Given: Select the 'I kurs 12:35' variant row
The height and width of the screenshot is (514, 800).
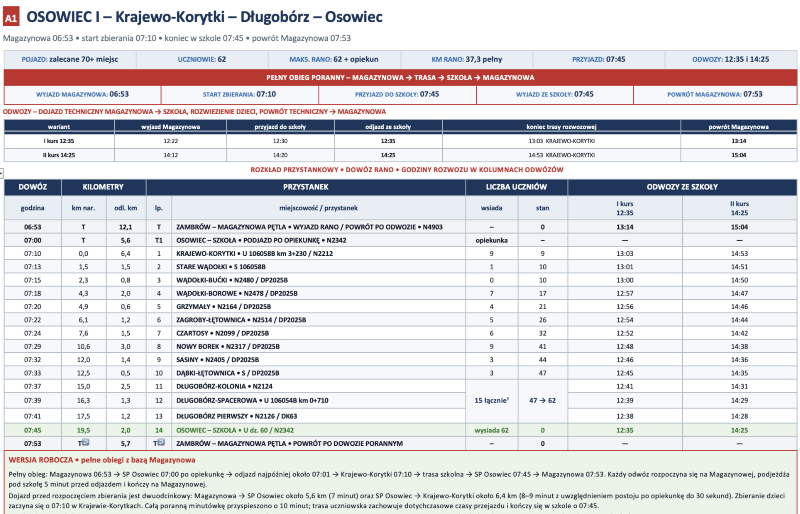Looking at the screenshot, I should (401, 141).
